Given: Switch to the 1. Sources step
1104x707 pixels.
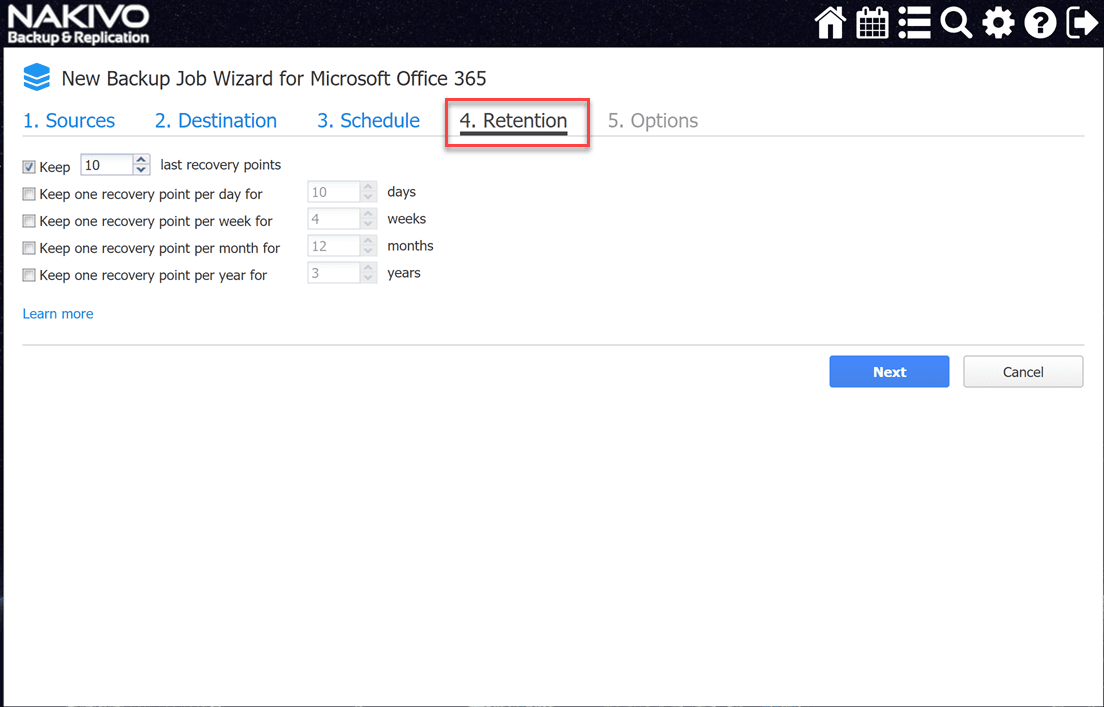Looking at the screenshot, I should pos(69,121).
